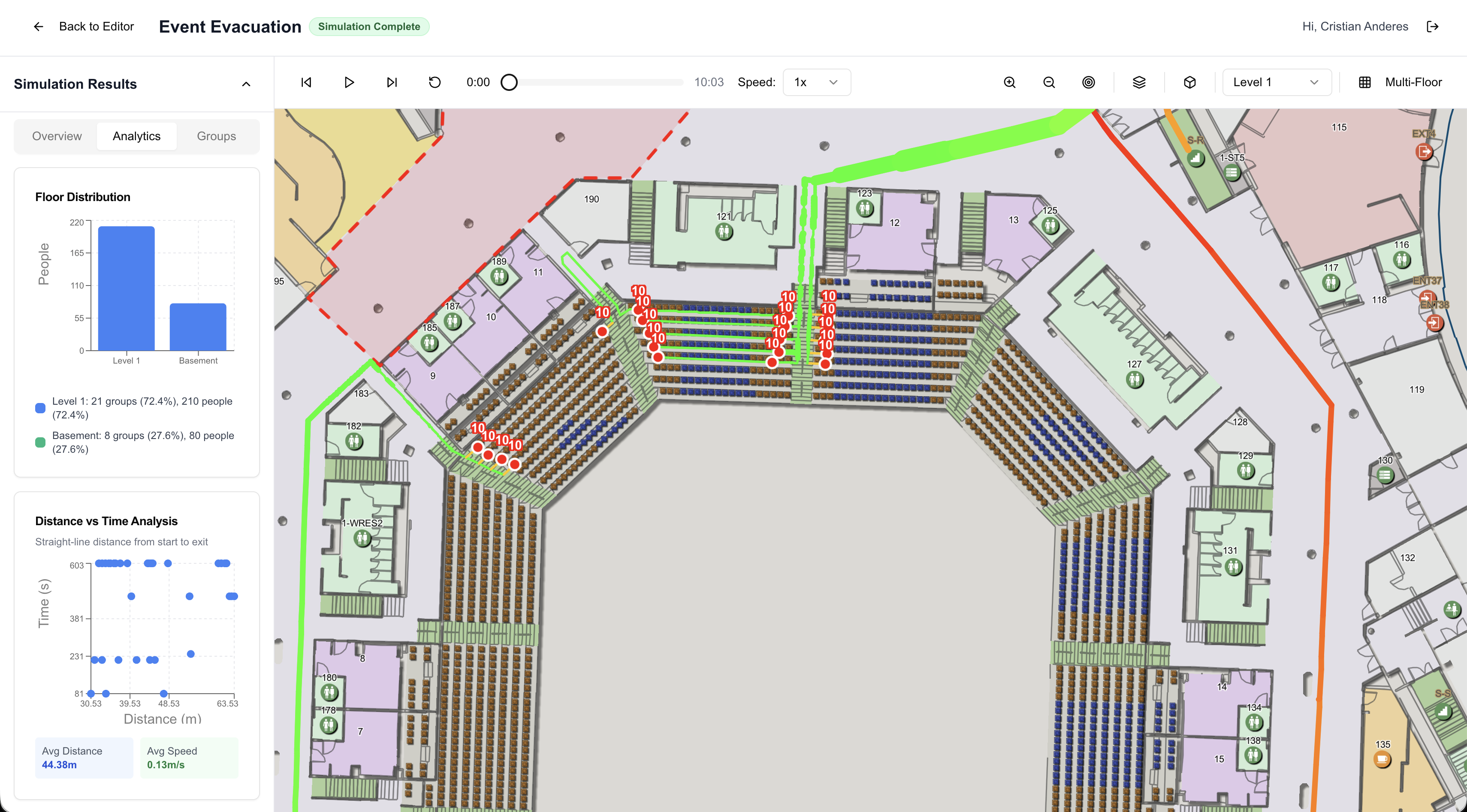
Task: Play the evacuation simulation
Action: 349,82
